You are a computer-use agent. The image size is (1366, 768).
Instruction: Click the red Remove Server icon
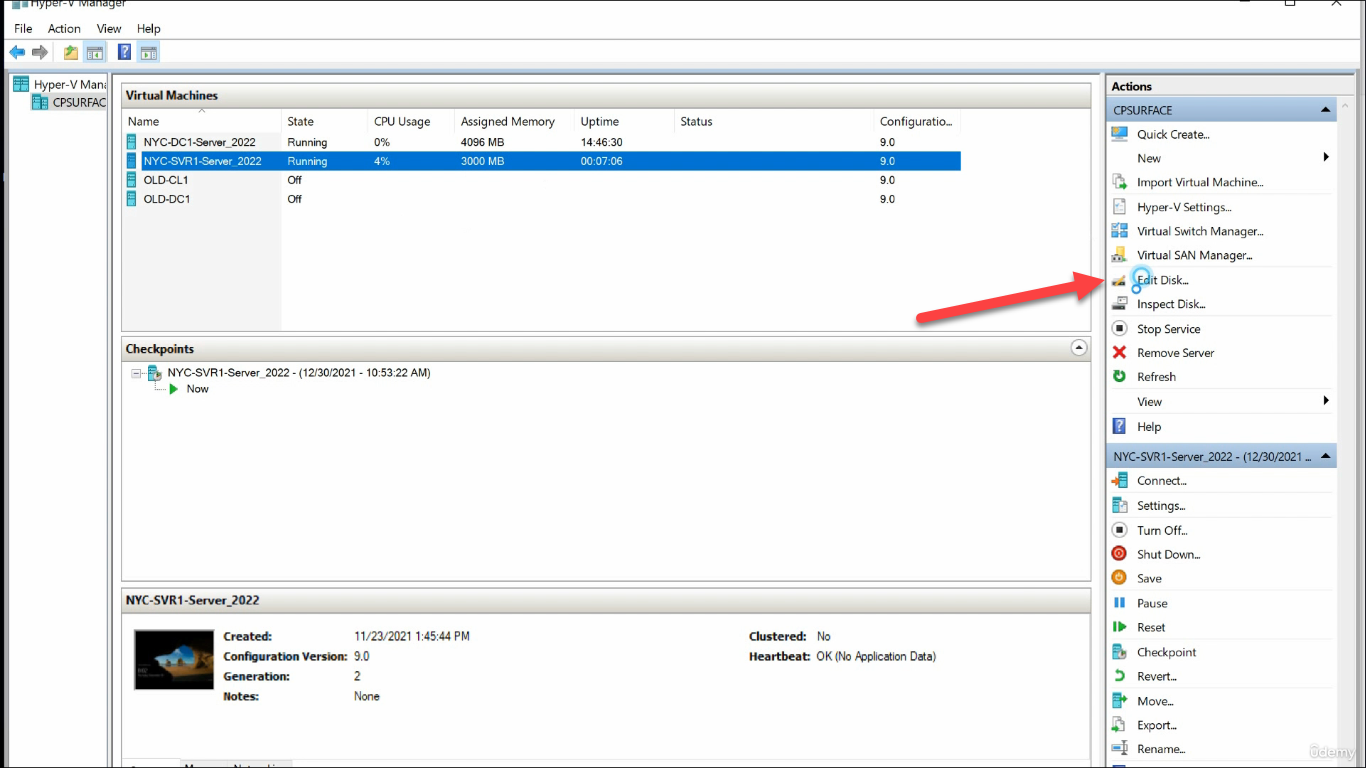pyautogui.click(x=1120, y=352)
